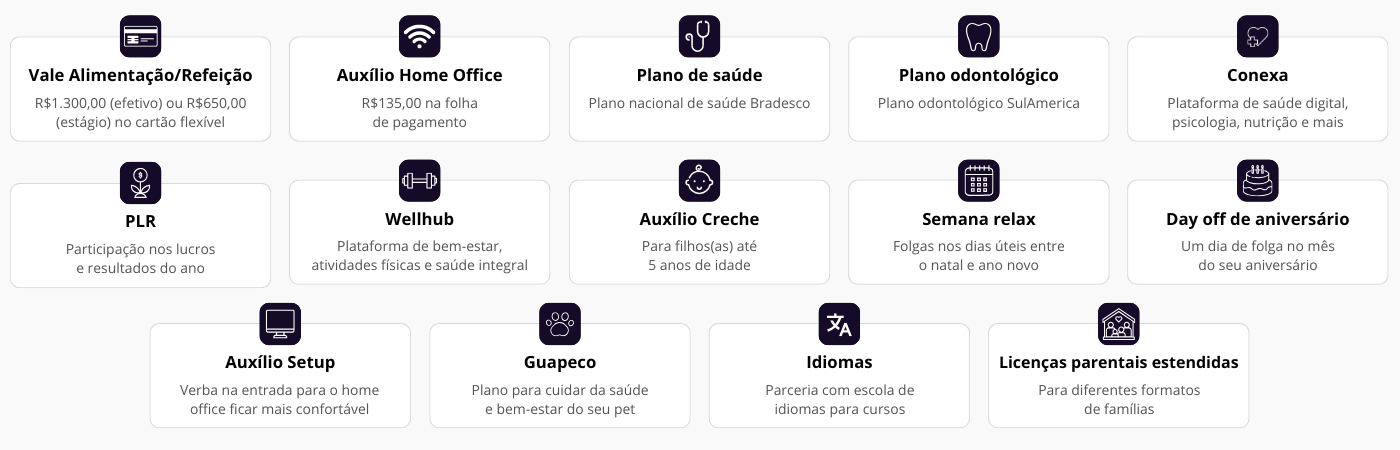Click the translation icon above Idiomas
This screenshot has width=1400, height=450.
[x=839, y=324]
